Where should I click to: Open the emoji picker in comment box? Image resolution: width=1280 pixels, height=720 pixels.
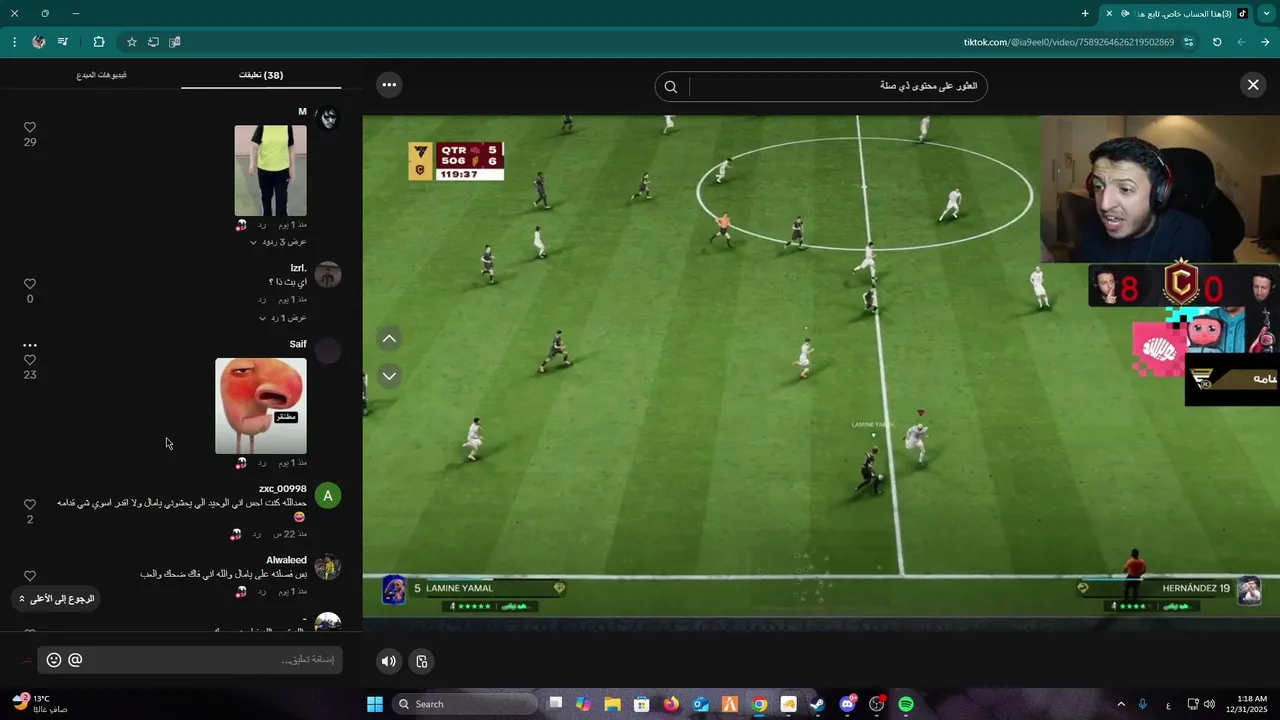click(54, 660)
